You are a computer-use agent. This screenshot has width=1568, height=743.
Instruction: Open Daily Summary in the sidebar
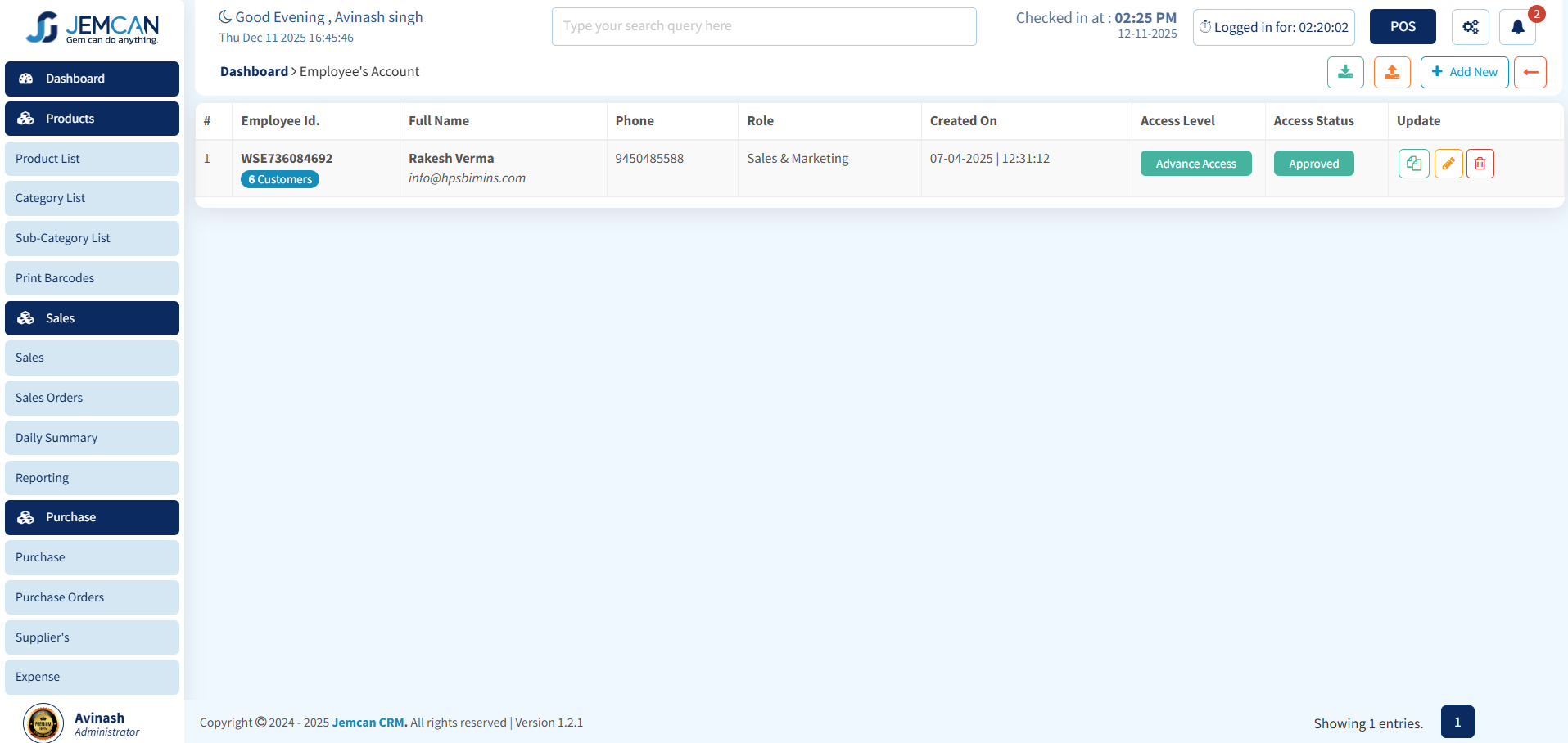tap(92, 438)
